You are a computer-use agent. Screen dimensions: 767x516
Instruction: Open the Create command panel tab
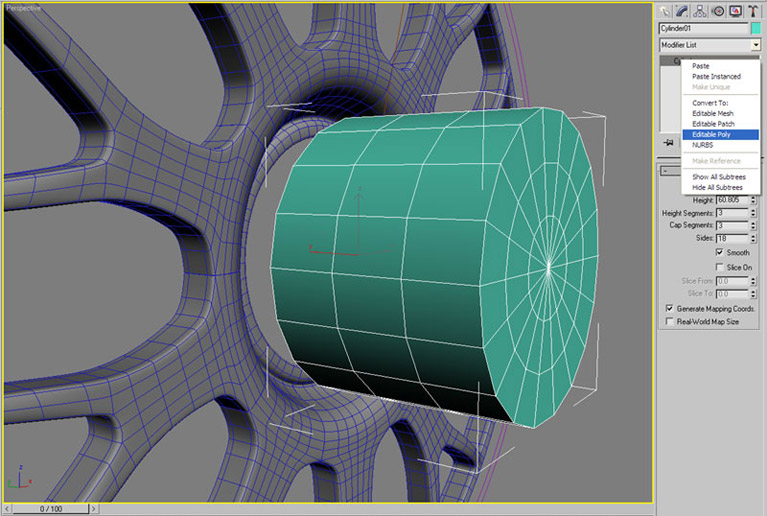point(666,11)
